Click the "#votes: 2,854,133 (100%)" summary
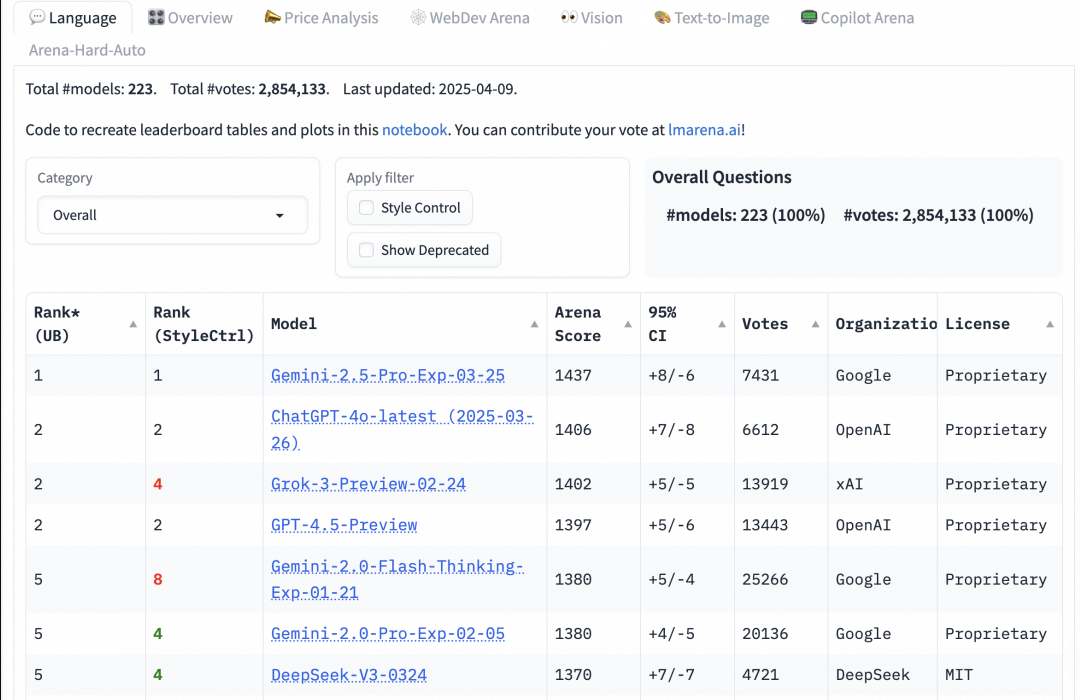Image resolution: width=1080 pixels, height=700 pixels. click(939, 215)
